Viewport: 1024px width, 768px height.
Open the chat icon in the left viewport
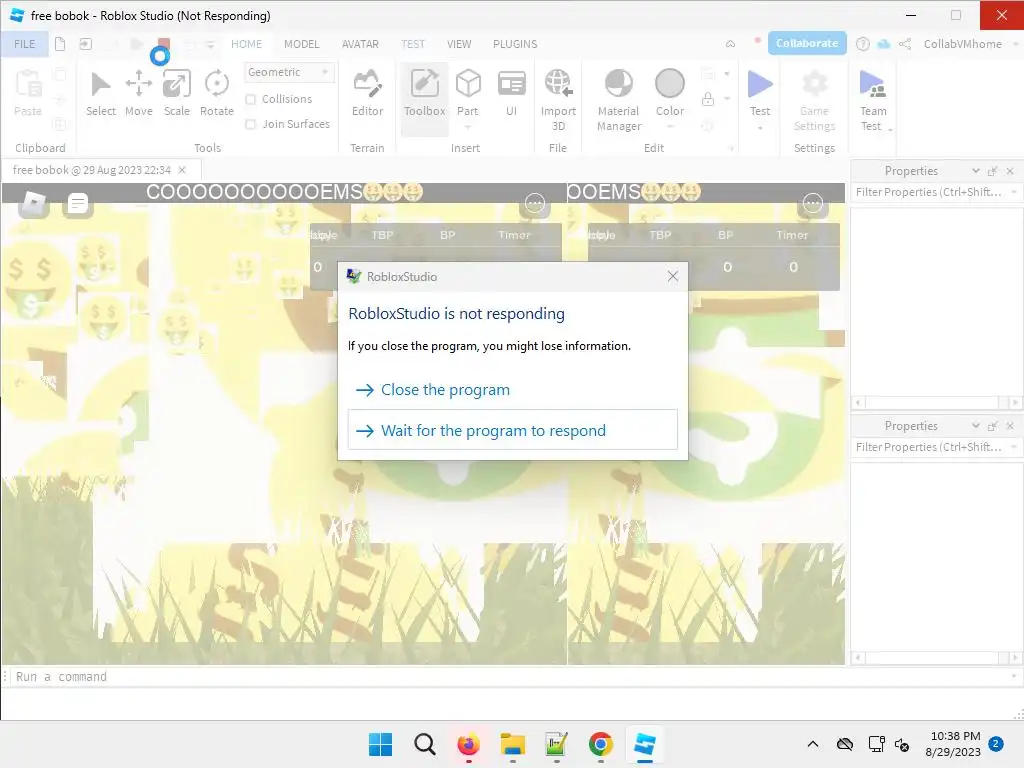[77, 204]
